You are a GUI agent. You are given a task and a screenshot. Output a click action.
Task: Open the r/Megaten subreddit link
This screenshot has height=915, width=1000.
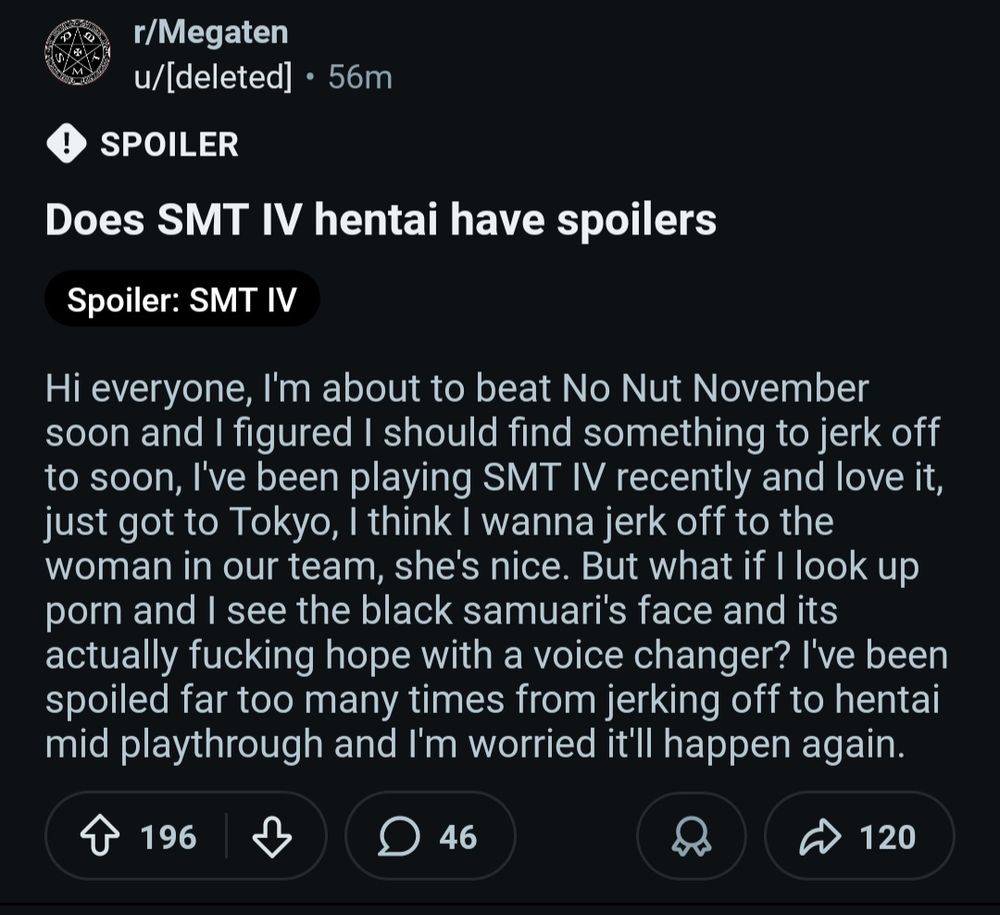(208, 30)
